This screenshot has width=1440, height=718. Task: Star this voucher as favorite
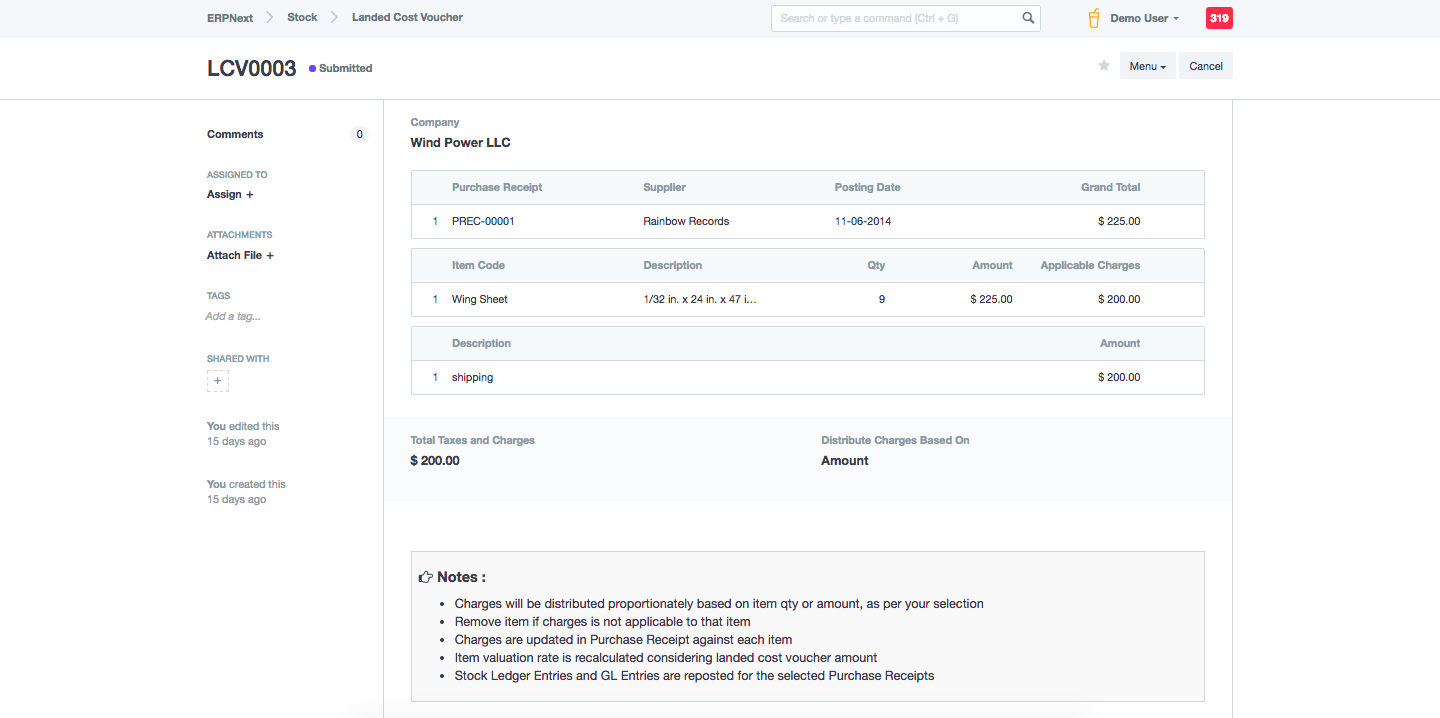click(1104, 66)
